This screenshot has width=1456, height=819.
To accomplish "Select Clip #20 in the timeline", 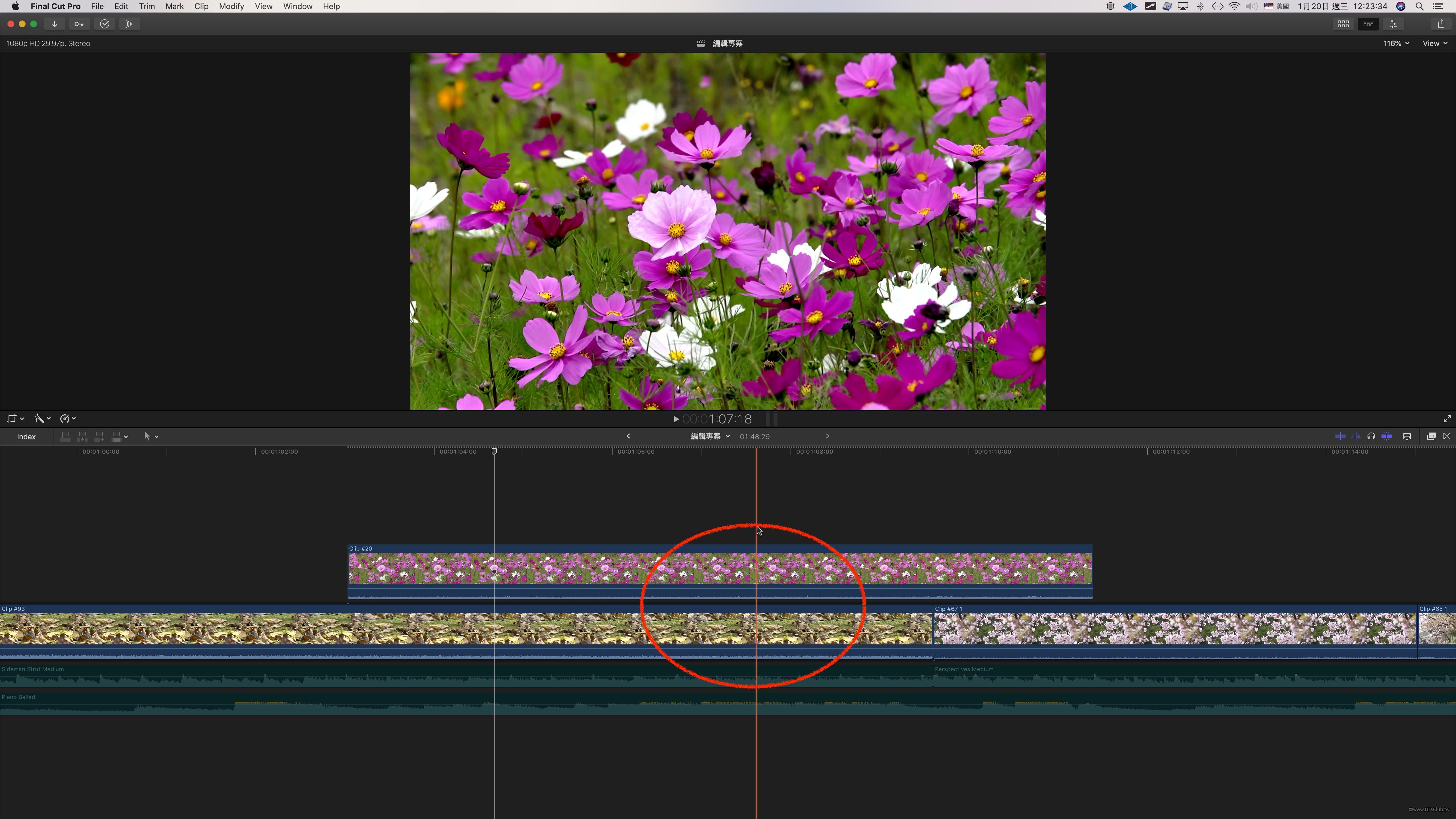I will (x=565, y=569).
